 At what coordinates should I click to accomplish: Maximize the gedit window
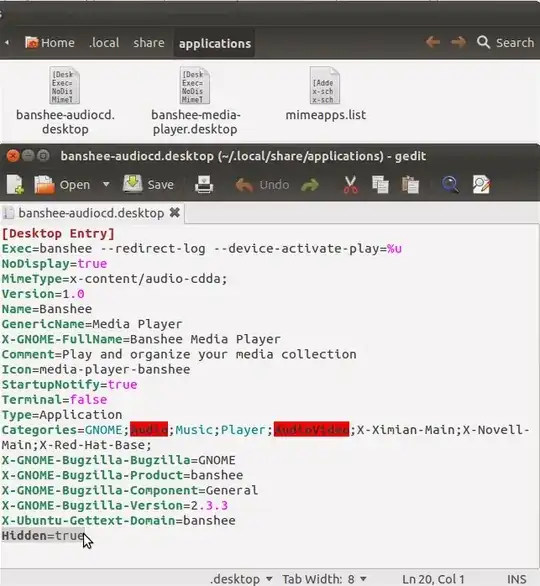coord(43,155)
